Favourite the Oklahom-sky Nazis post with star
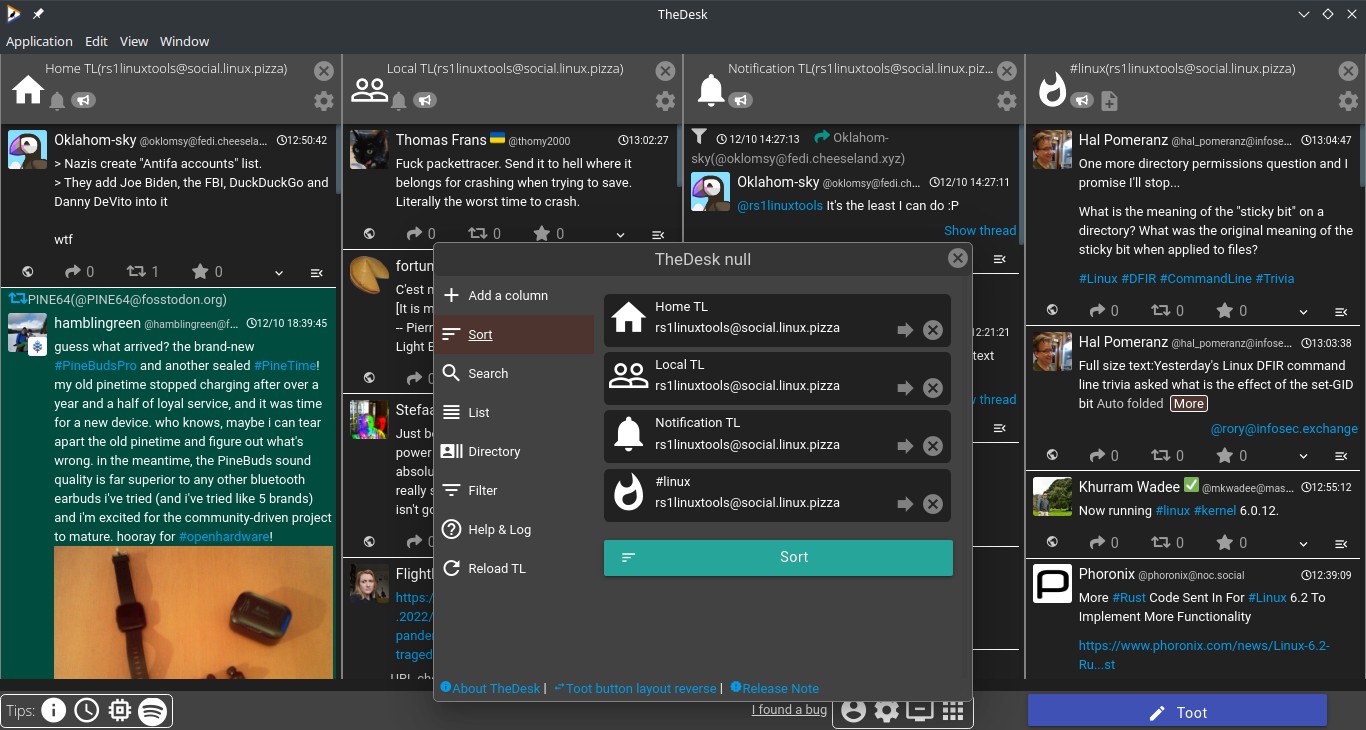Viewport: 1366px width, 730px height. 200,271
